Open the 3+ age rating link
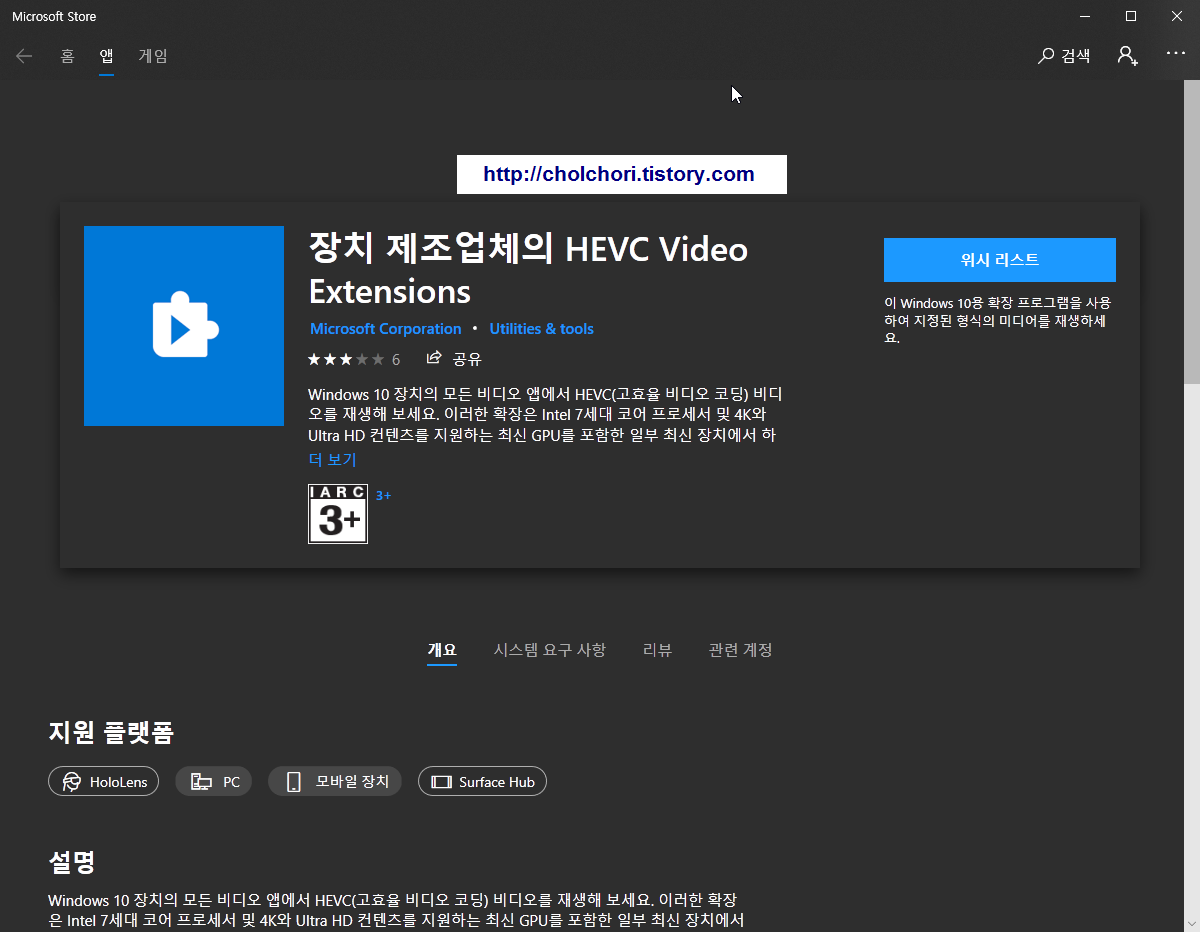1200x932 pixels. [383, 495]
